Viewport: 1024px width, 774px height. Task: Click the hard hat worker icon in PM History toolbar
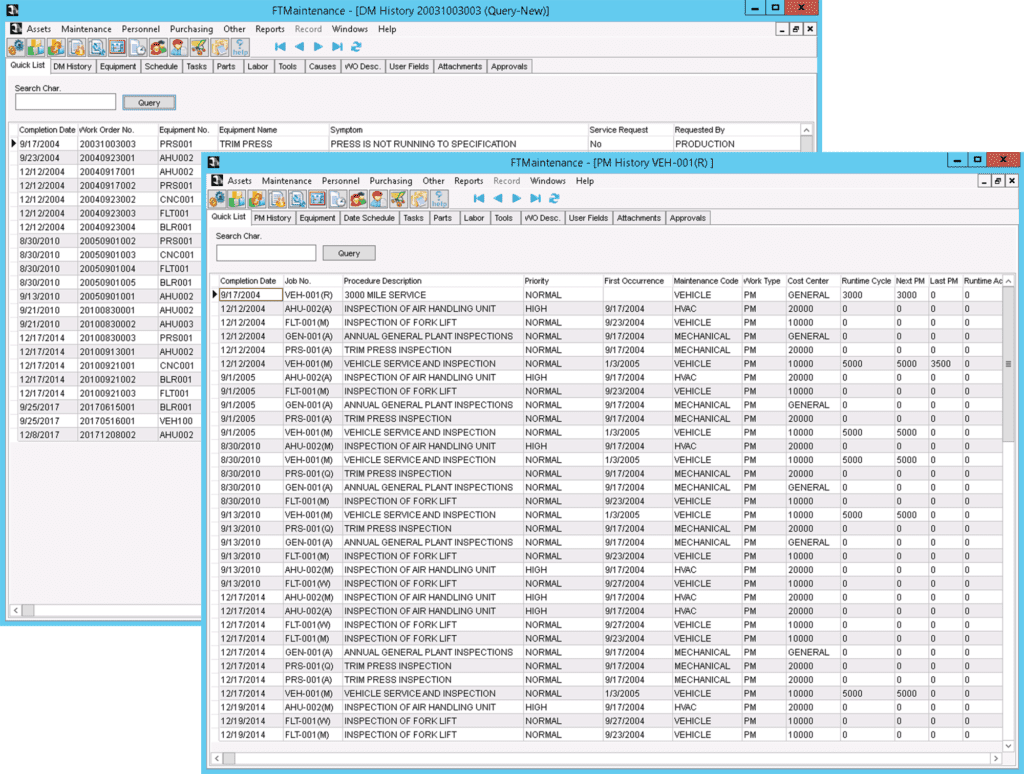tap(378, 199)
